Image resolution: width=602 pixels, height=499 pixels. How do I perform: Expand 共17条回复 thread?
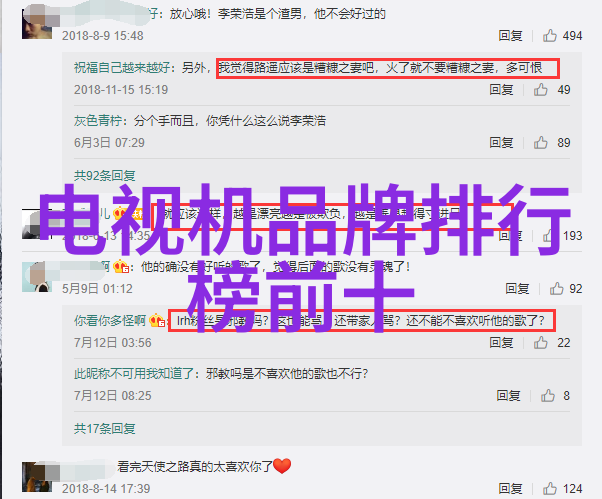(x=104, y=428)
